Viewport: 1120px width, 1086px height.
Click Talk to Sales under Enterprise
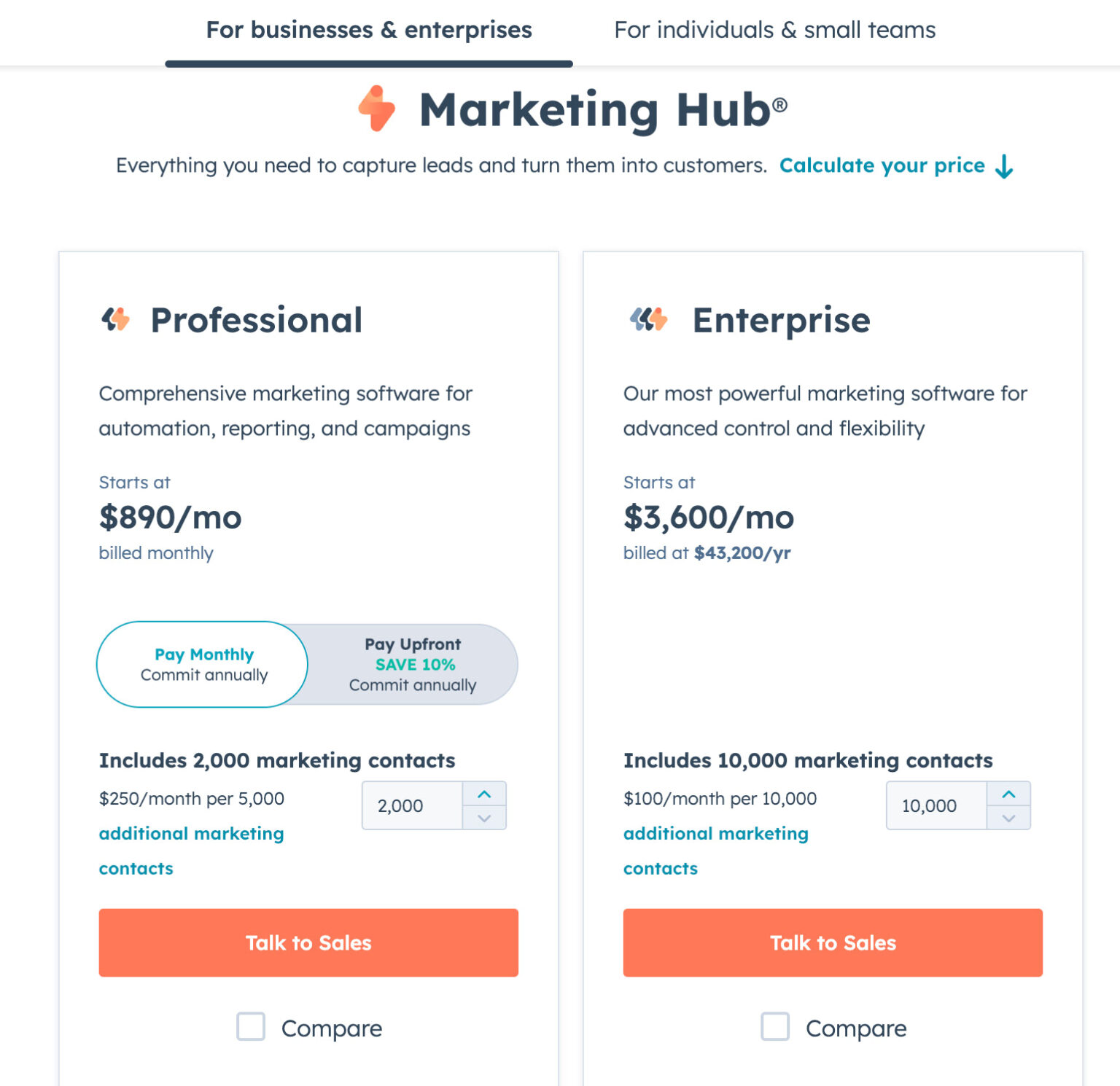coord(832,942)
